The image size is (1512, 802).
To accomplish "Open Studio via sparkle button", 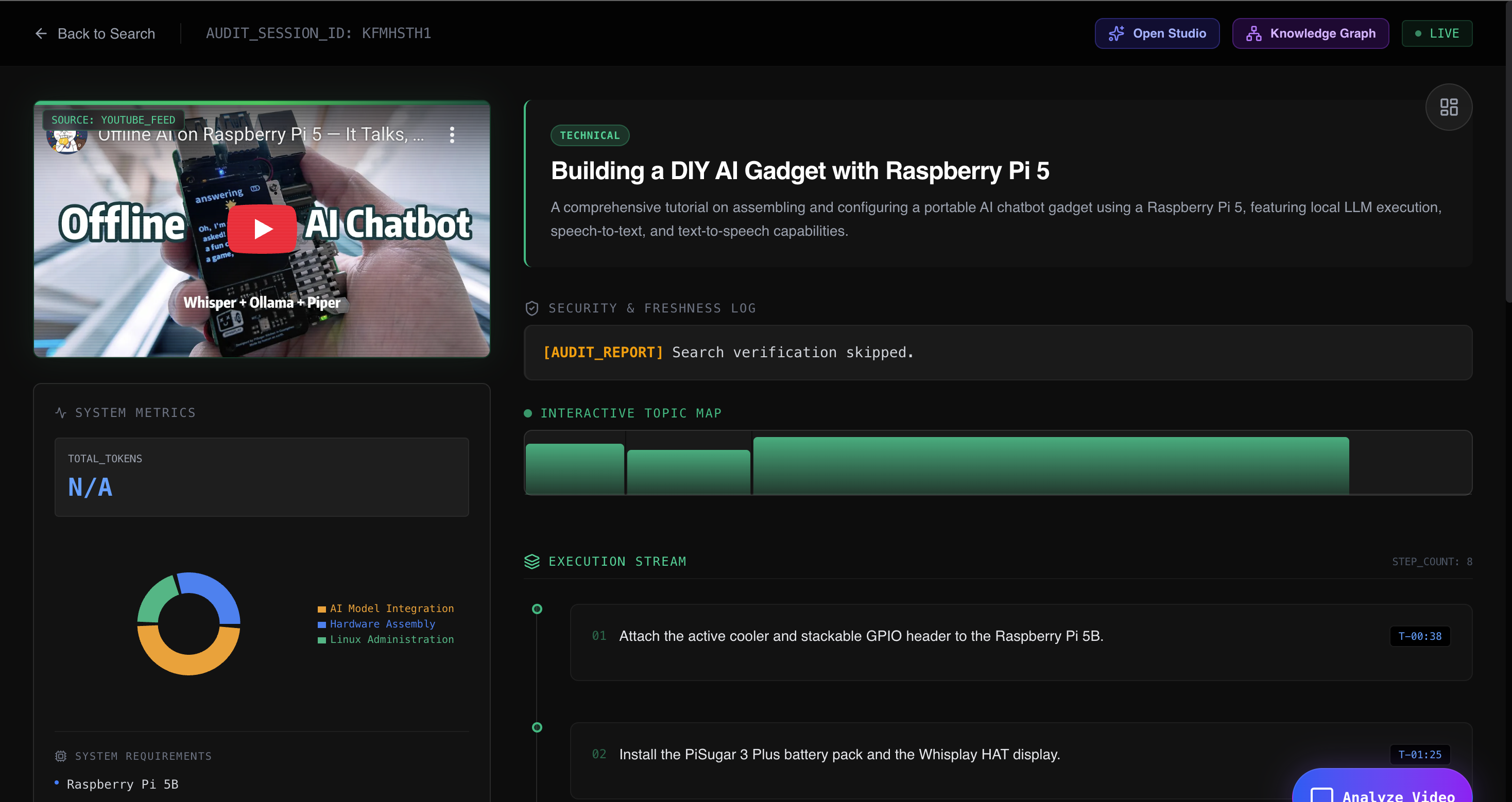I will pos(1156,33).
